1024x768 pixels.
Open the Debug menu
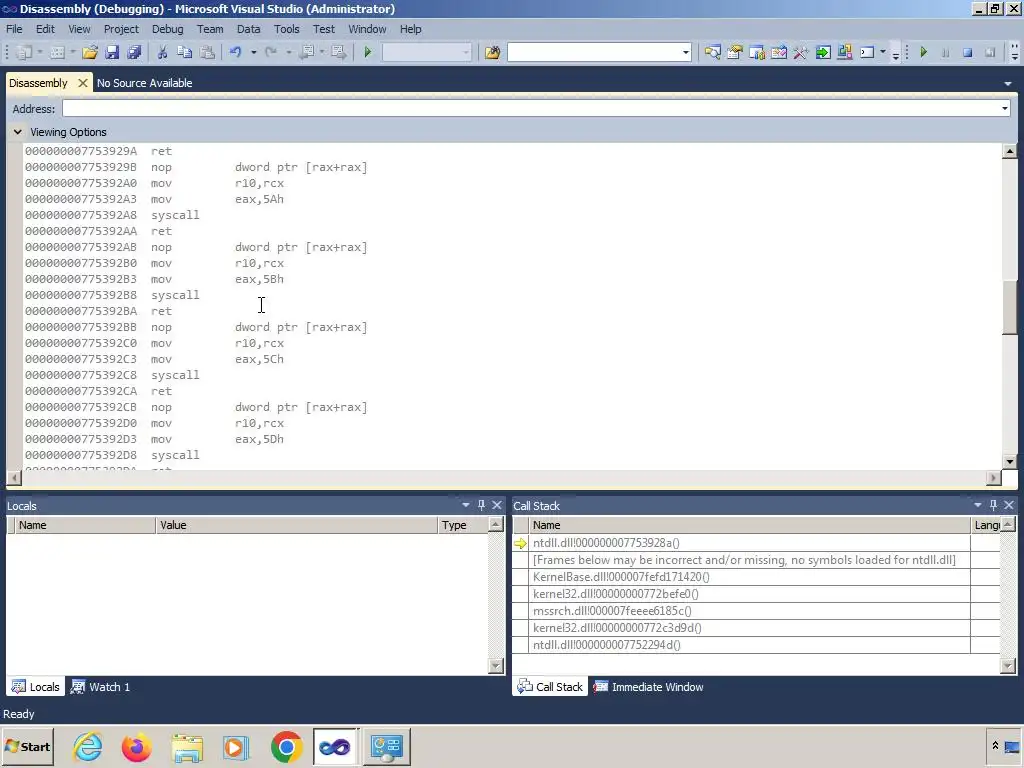click(168, 29)
